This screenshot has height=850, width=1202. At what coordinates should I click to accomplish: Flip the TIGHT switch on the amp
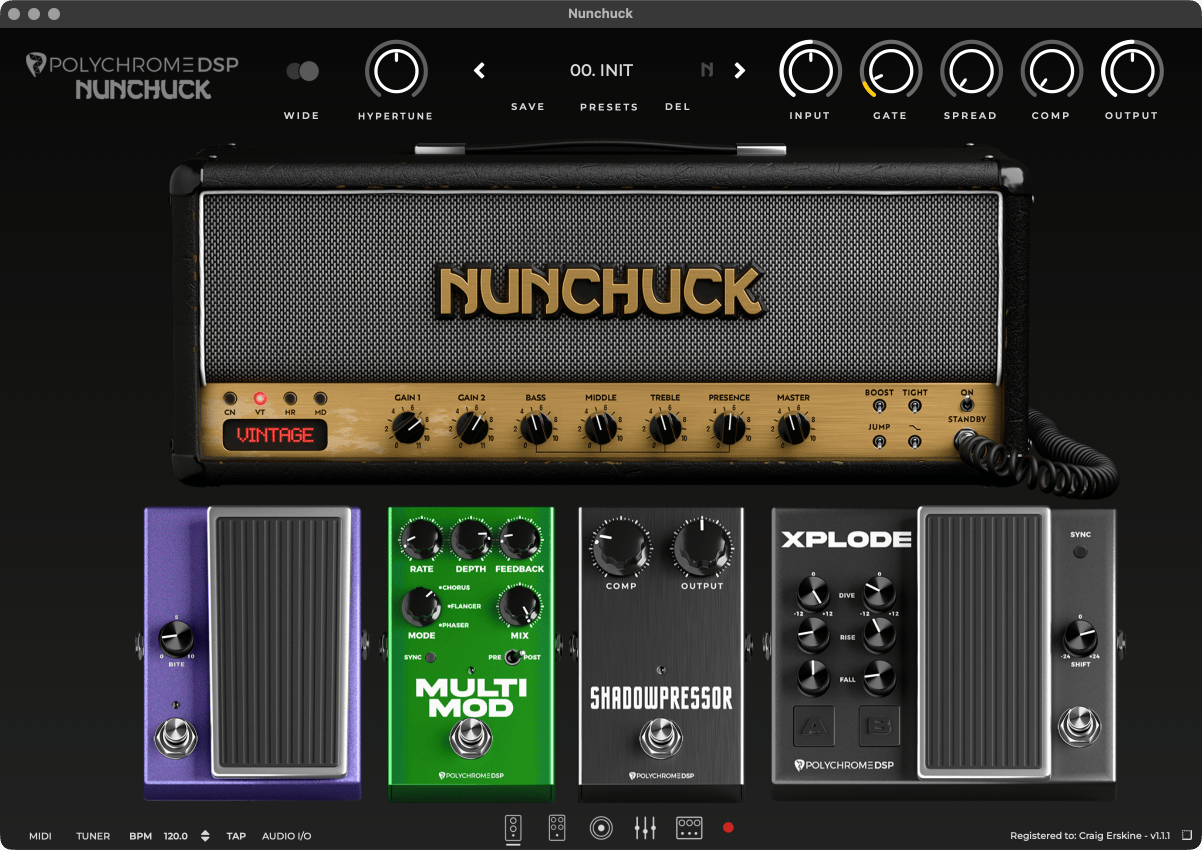(x=914, y=407)
